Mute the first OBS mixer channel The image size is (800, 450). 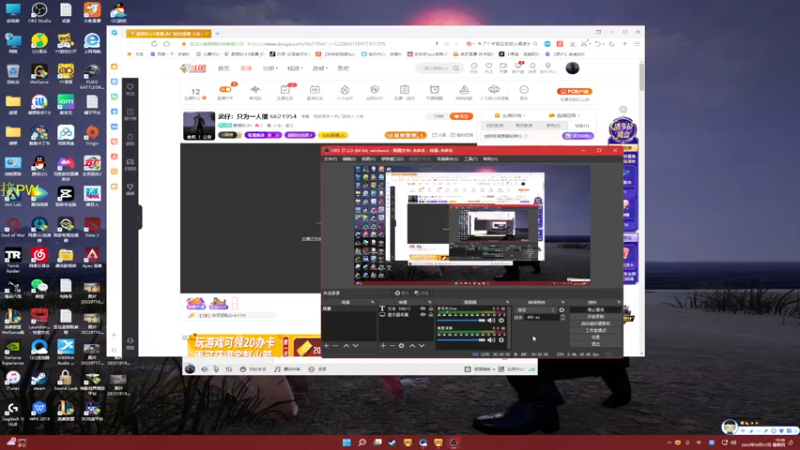[x=491, y=320]
